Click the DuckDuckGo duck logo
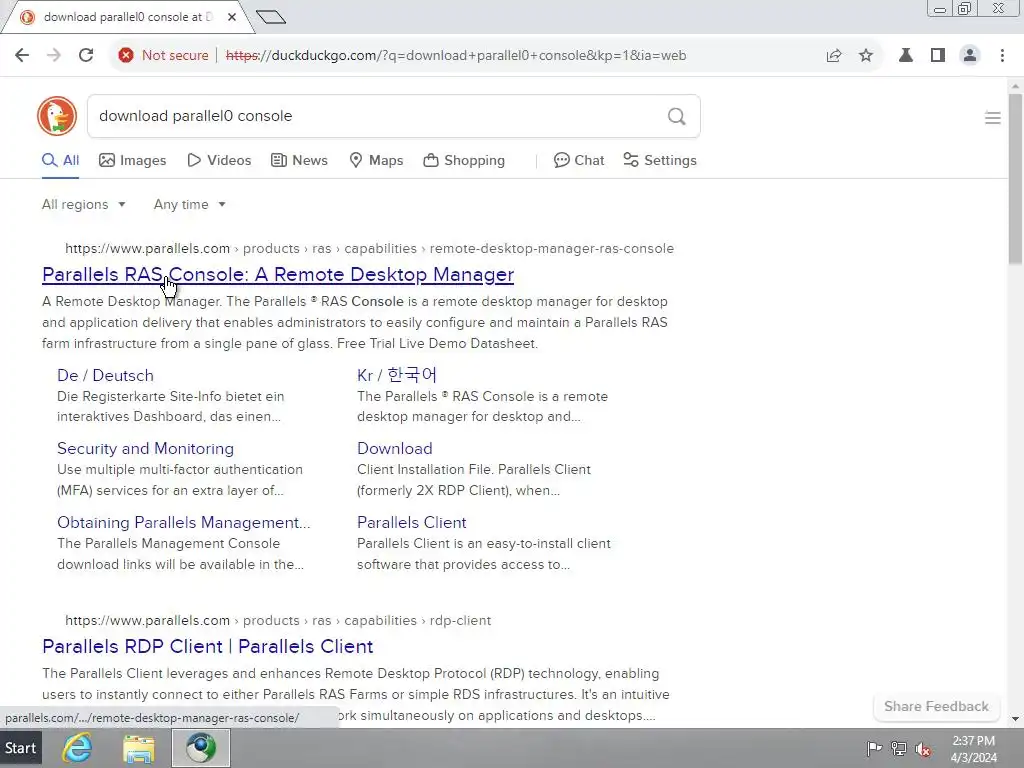The width and height of the screenshot is (1024, 768). click(57, 116)
